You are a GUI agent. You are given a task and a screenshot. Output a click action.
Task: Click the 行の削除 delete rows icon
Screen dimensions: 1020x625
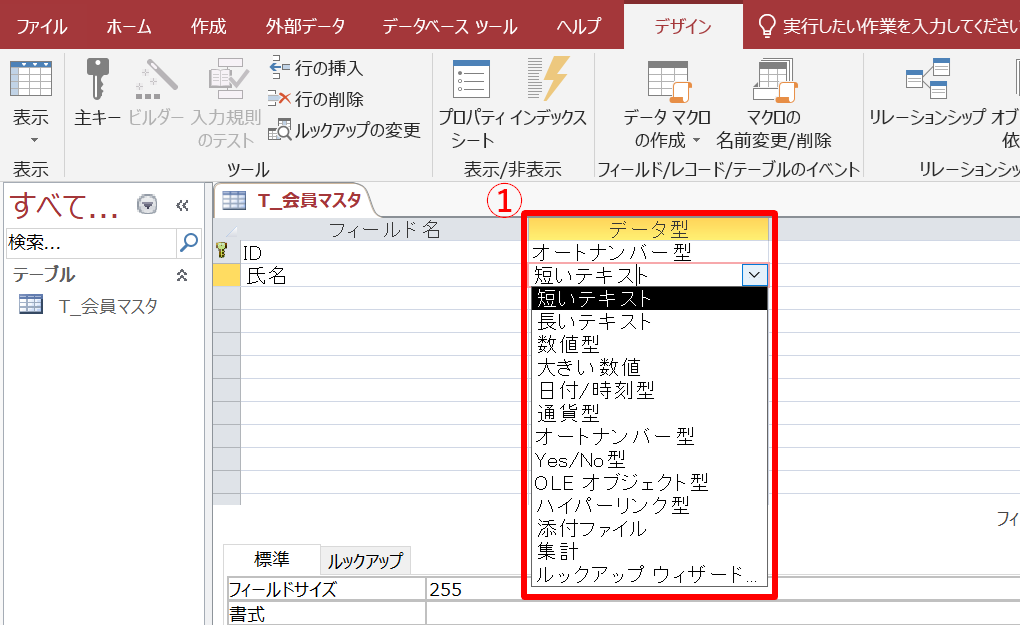point(279,99)
